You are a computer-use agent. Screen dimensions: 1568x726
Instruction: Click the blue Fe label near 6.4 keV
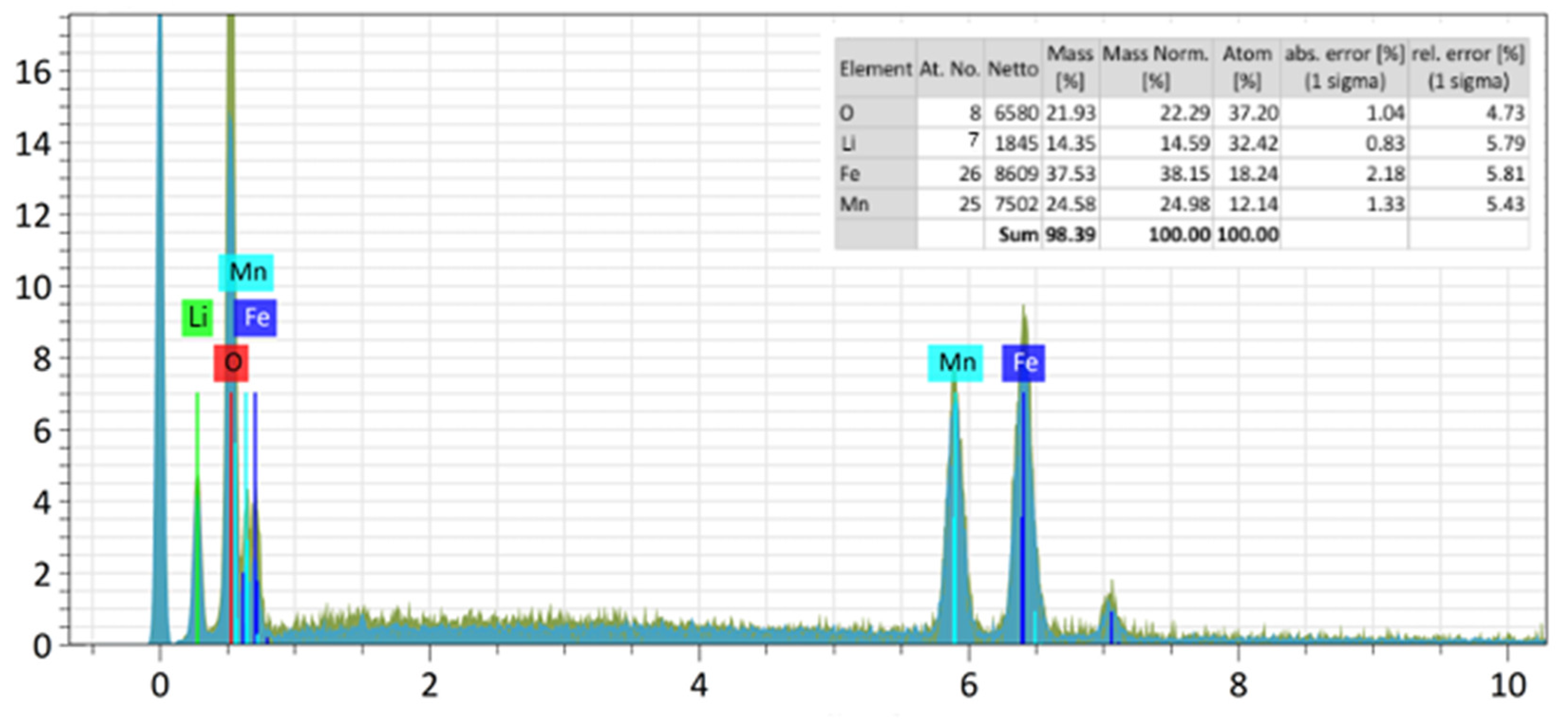point(1023,363)
